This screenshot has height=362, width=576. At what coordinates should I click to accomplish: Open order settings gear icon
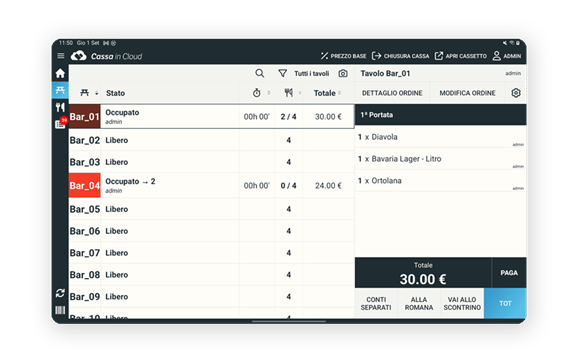point(516,93)
